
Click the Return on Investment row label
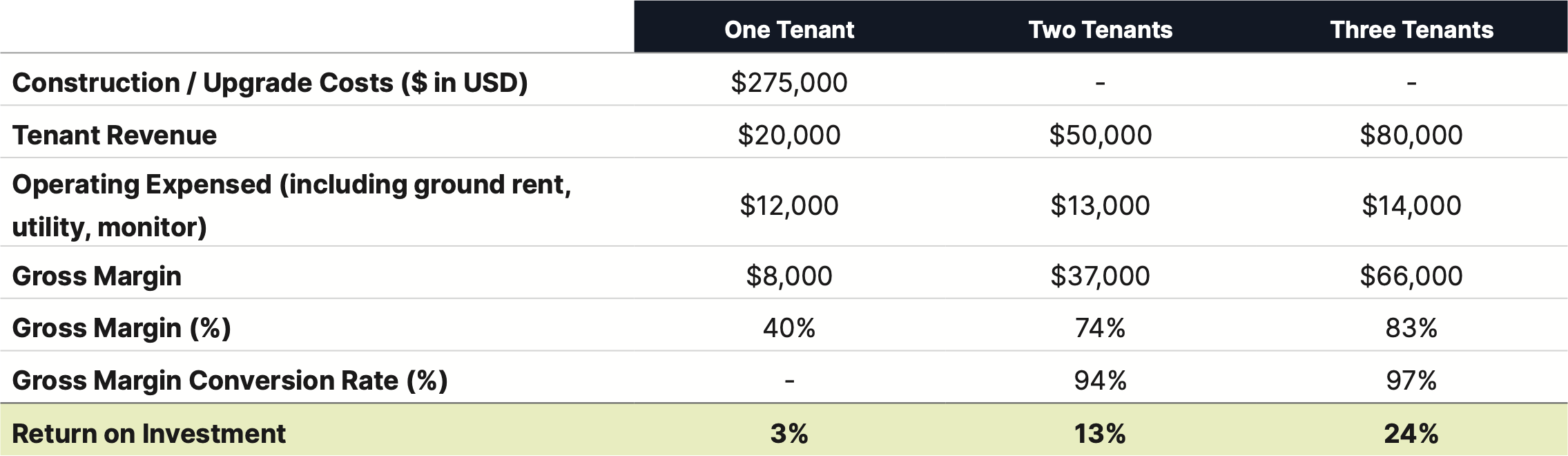point(148,434)
